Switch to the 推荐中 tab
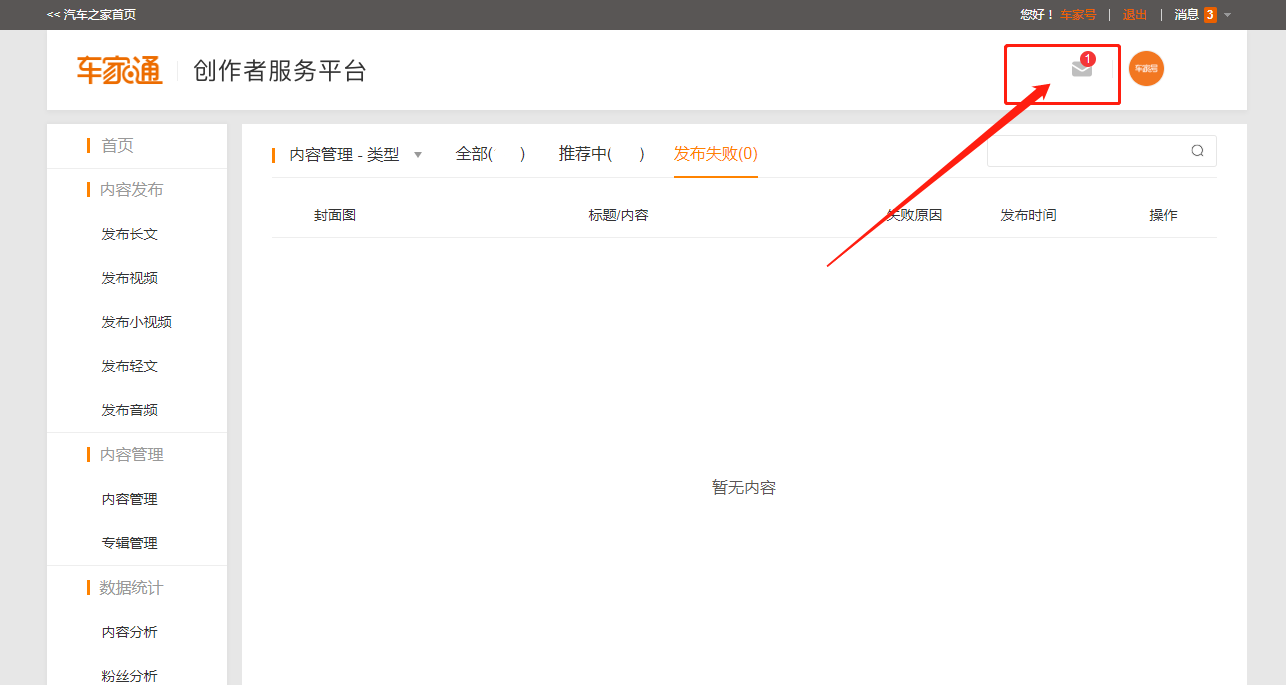The image size is (1286, 685). click(601, 154)
